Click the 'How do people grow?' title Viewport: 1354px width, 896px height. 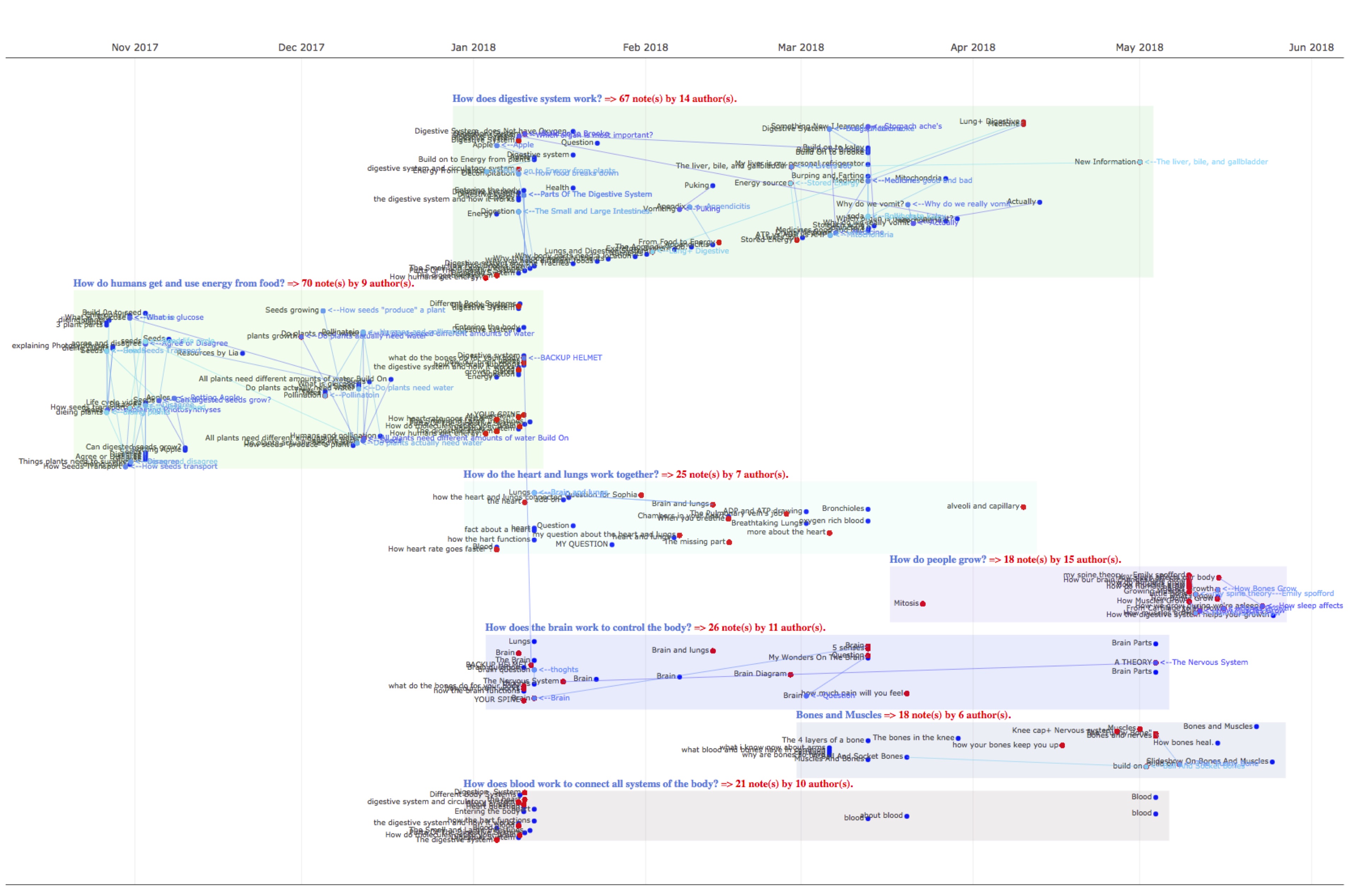(937, 559)
